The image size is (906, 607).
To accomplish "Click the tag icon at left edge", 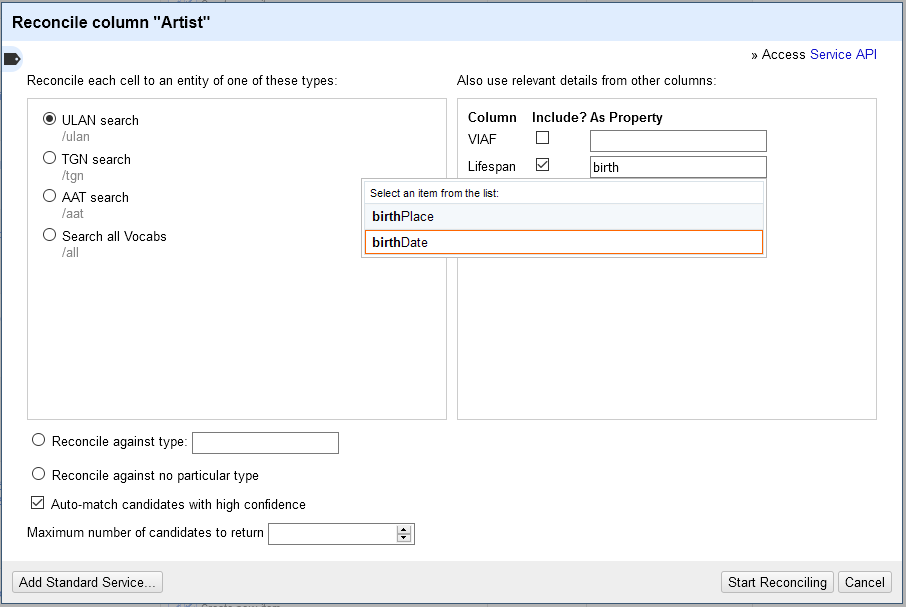I will click(12, 59).
